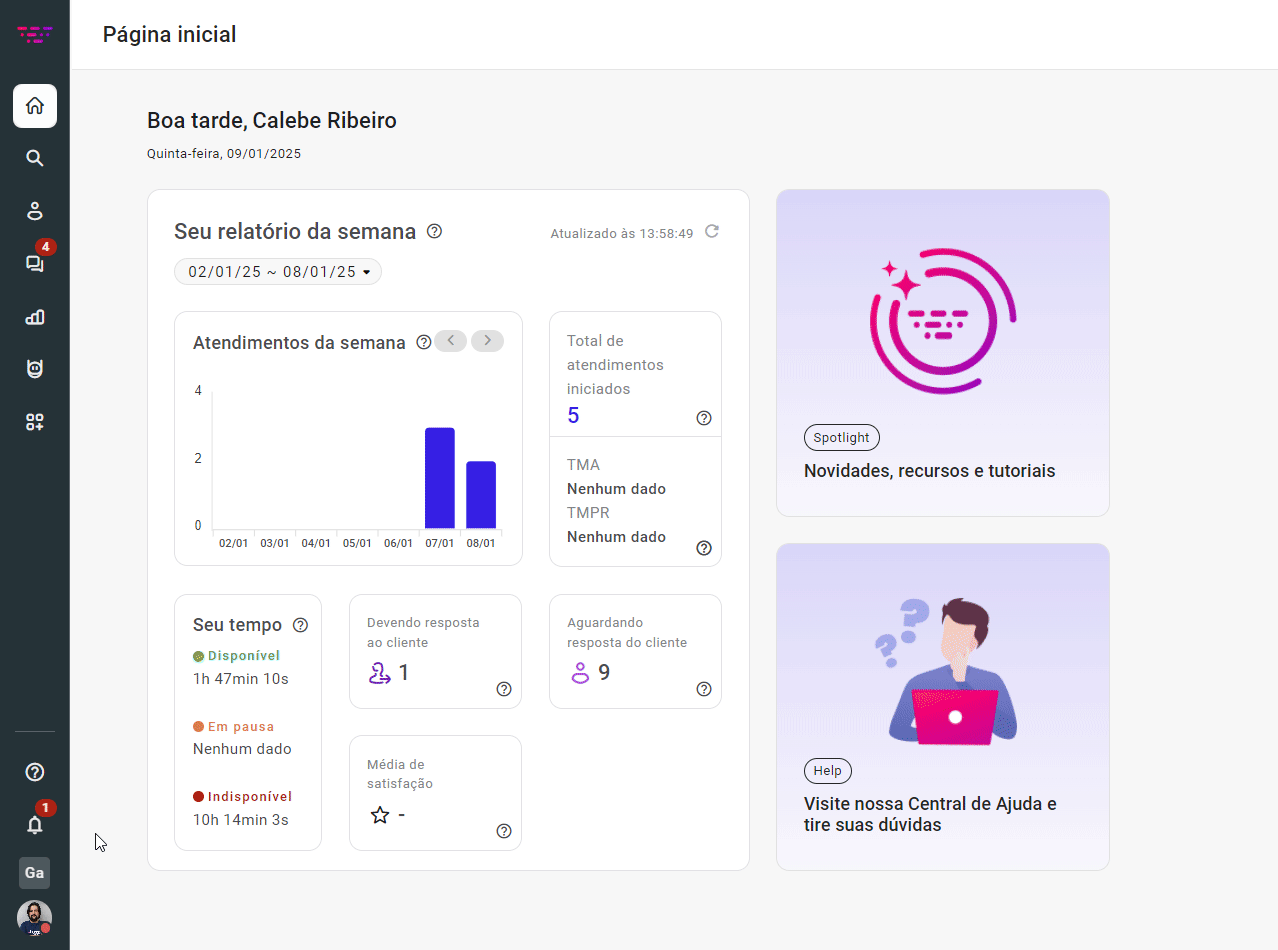Click the Spotlight tag label
This screenshot has width=1278, height=950.
coord(842,437)
